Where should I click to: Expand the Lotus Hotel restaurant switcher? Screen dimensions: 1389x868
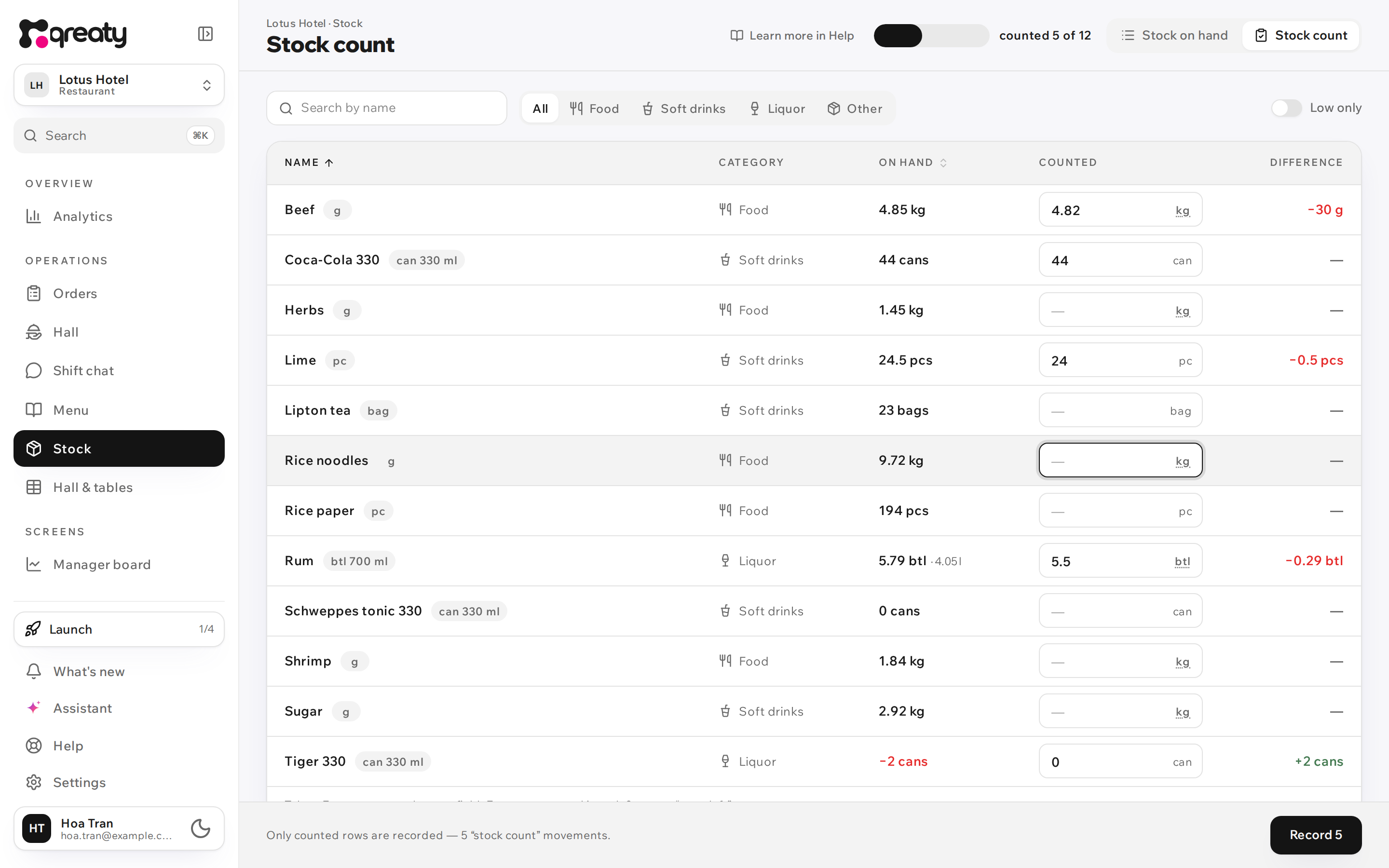coord(119,85)
